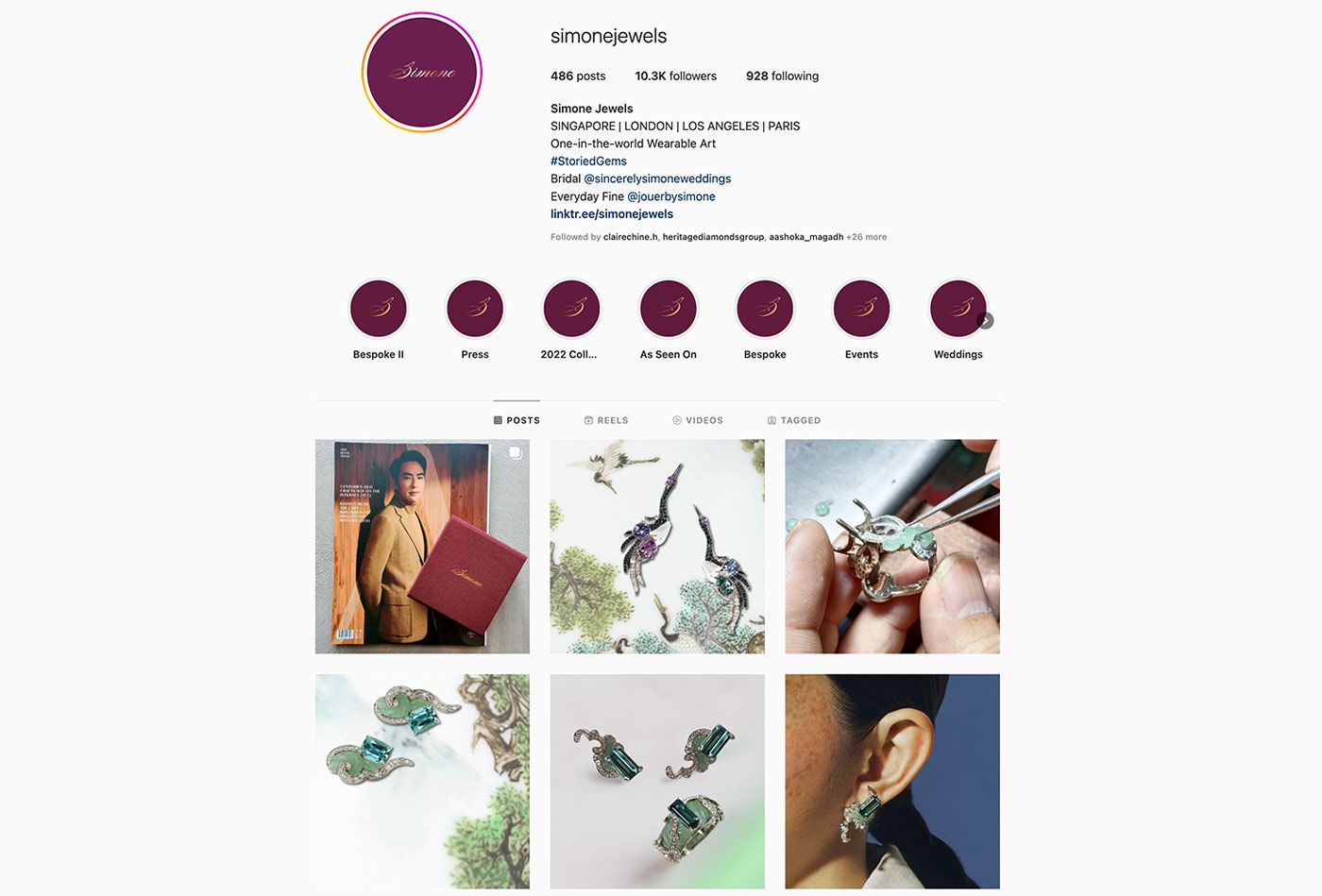Screen dimensions: 1322x896
Task: Click the #StoriedGems hashtag
Action: (588, 161)
